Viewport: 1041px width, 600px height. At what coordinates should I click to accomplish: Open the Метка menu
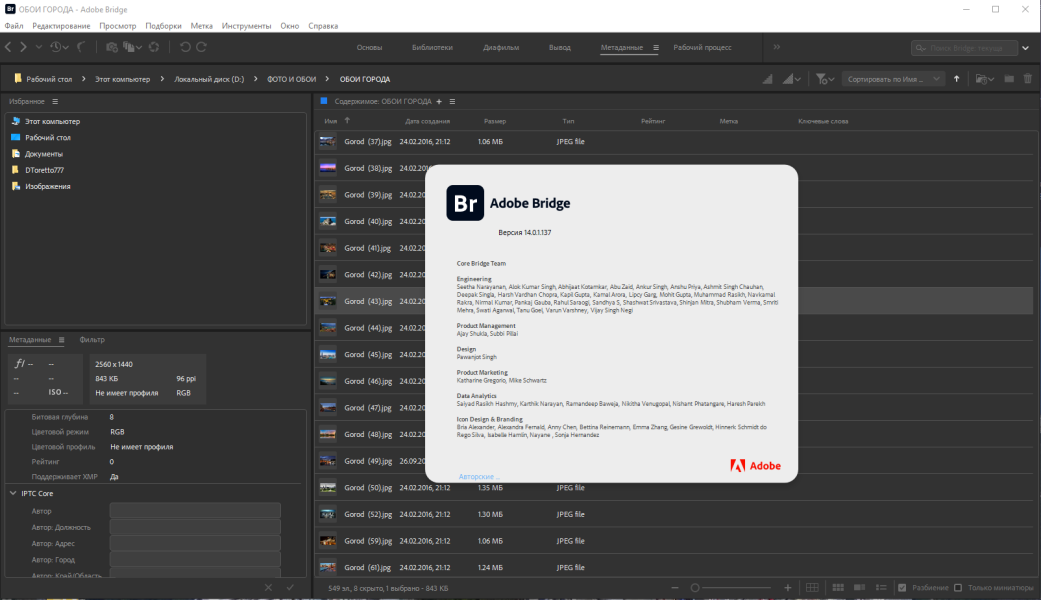(x=202, y=26)
